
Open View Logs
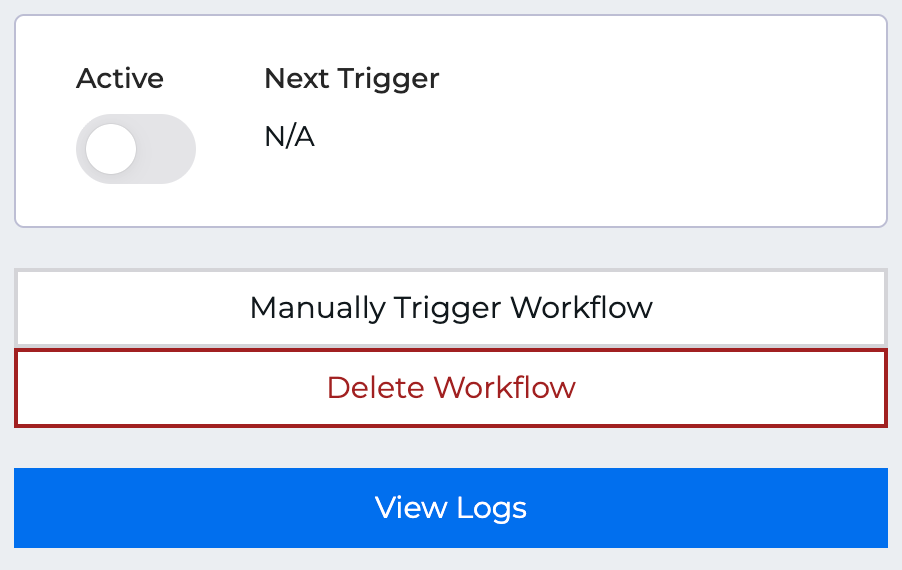tap(451, 508)
